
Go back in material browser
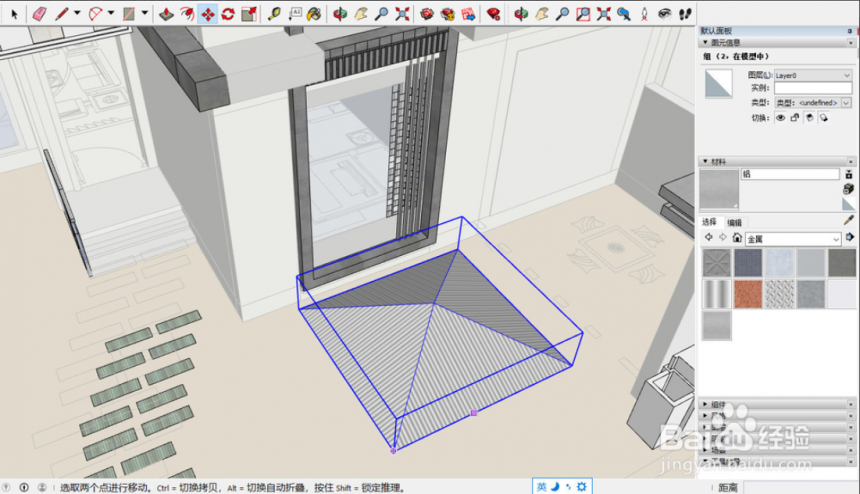[709, 237]
